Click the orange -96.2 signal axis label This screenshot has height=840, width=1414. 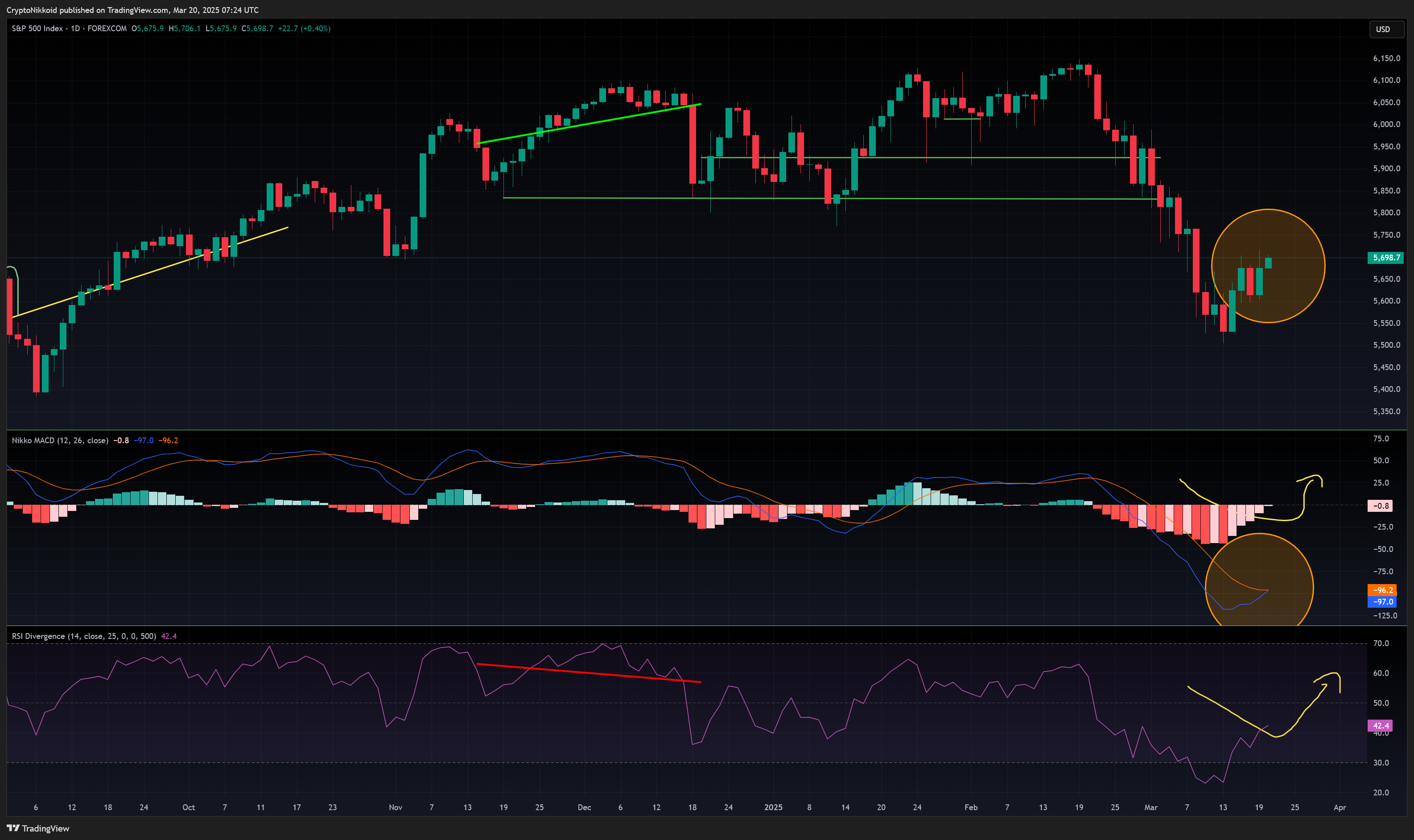coord(1382,590)
